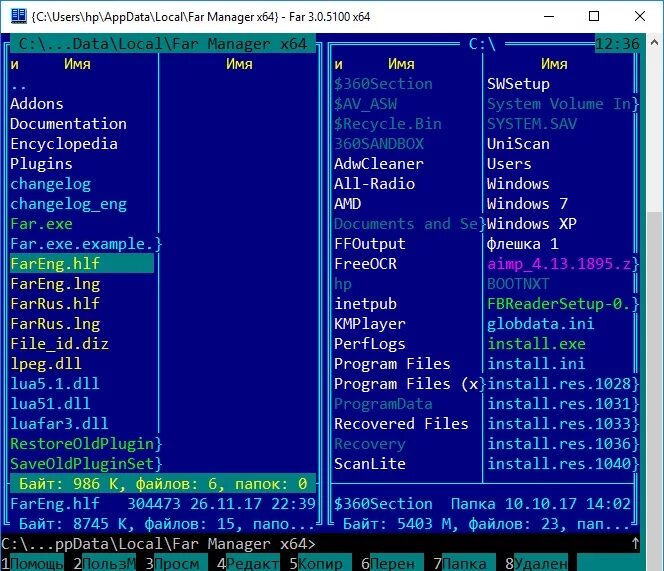Select the Plugins folder

click(x=41, y=164)
